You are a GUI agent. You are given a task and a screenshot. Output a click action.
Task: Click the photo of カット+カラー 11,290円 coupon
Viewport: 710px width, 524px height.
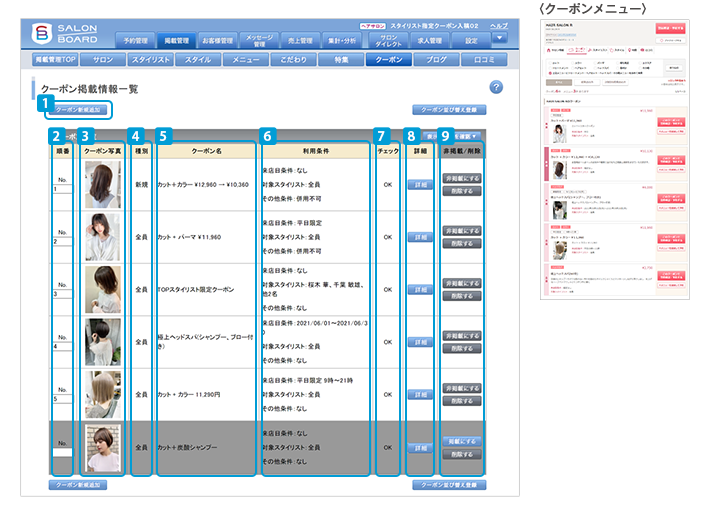coord(103,394)
